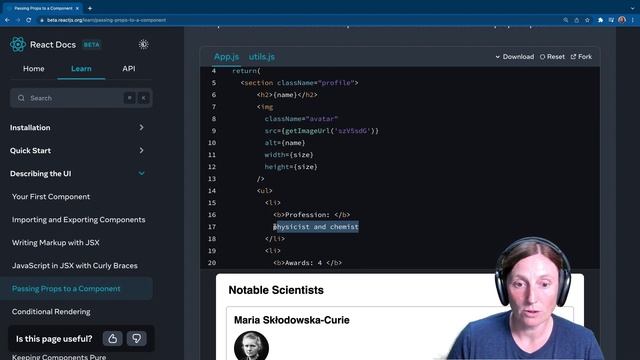
Task: Reset the code sandbox
Action: point(552,57)
